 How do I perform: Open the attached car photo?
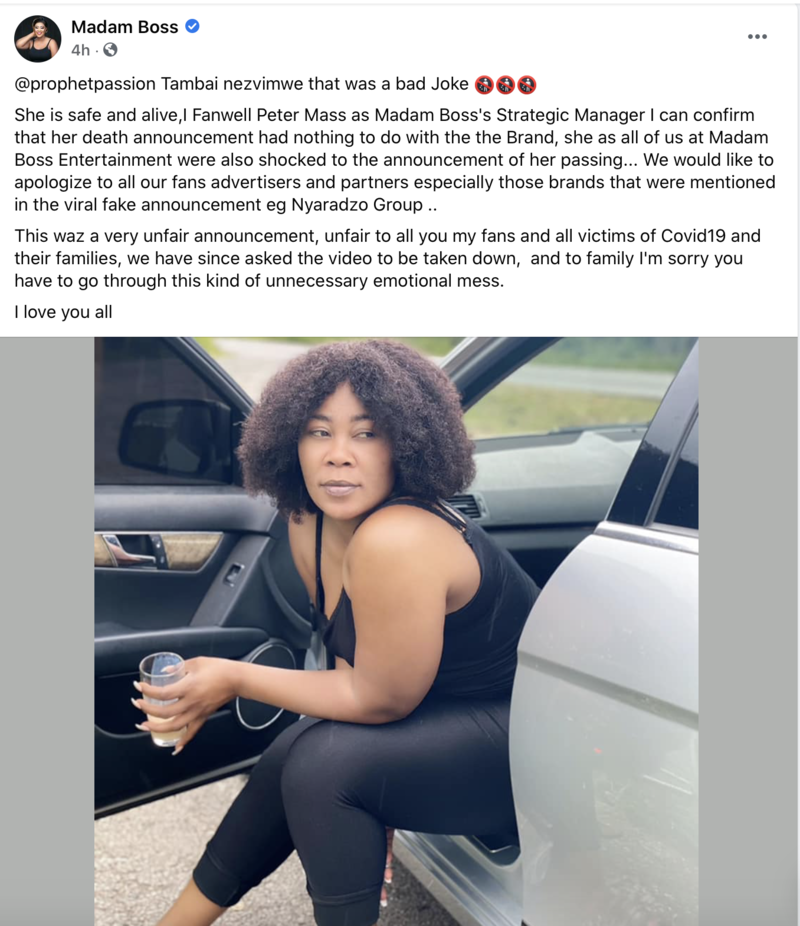click(x=396, y=631)
